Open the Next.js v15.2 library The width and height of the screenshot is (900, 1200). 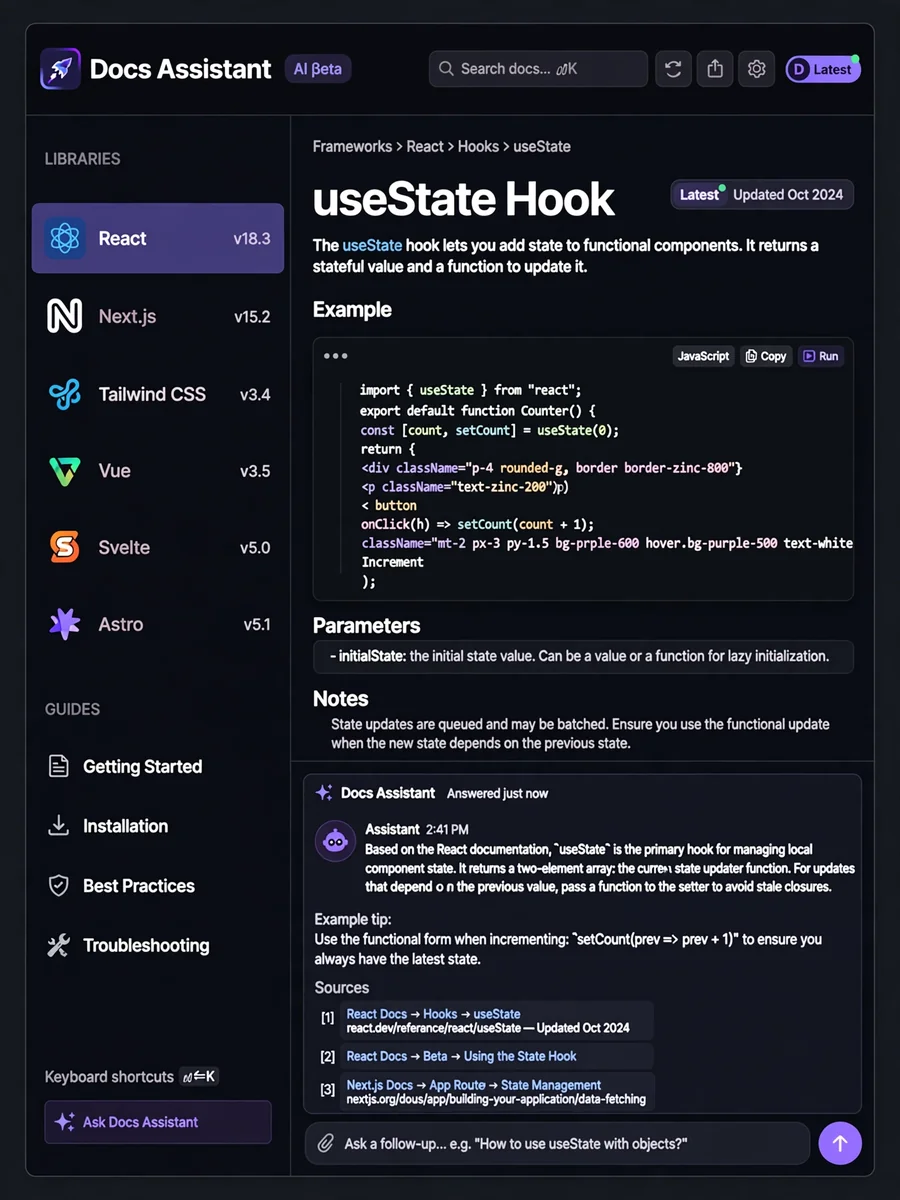[158, 316]
